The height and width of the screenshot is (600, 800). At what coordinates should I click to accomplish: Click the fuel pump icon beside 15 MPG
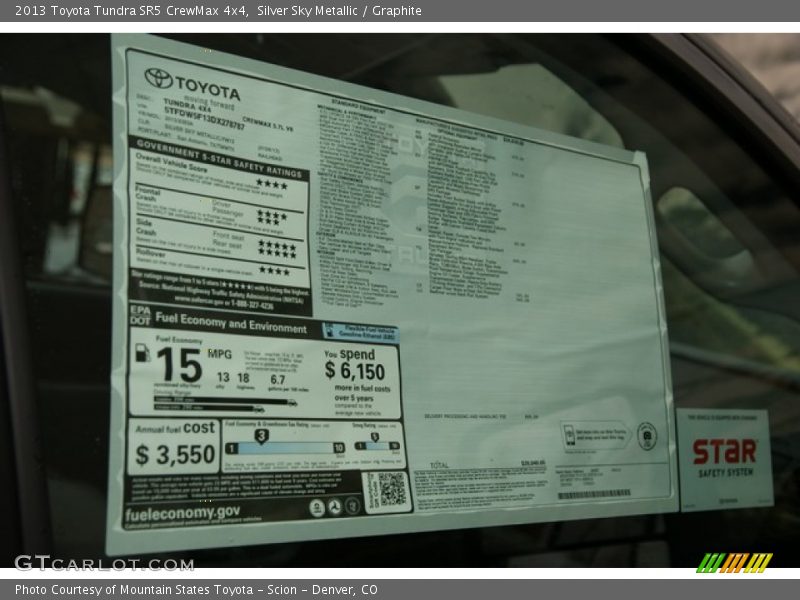point(142,353)
